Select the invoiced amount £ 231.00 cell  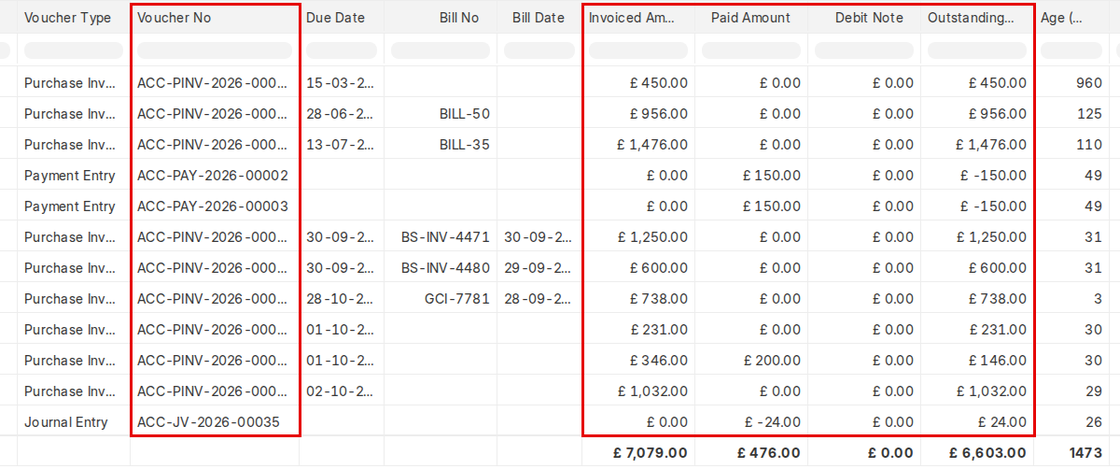(639, 330)
